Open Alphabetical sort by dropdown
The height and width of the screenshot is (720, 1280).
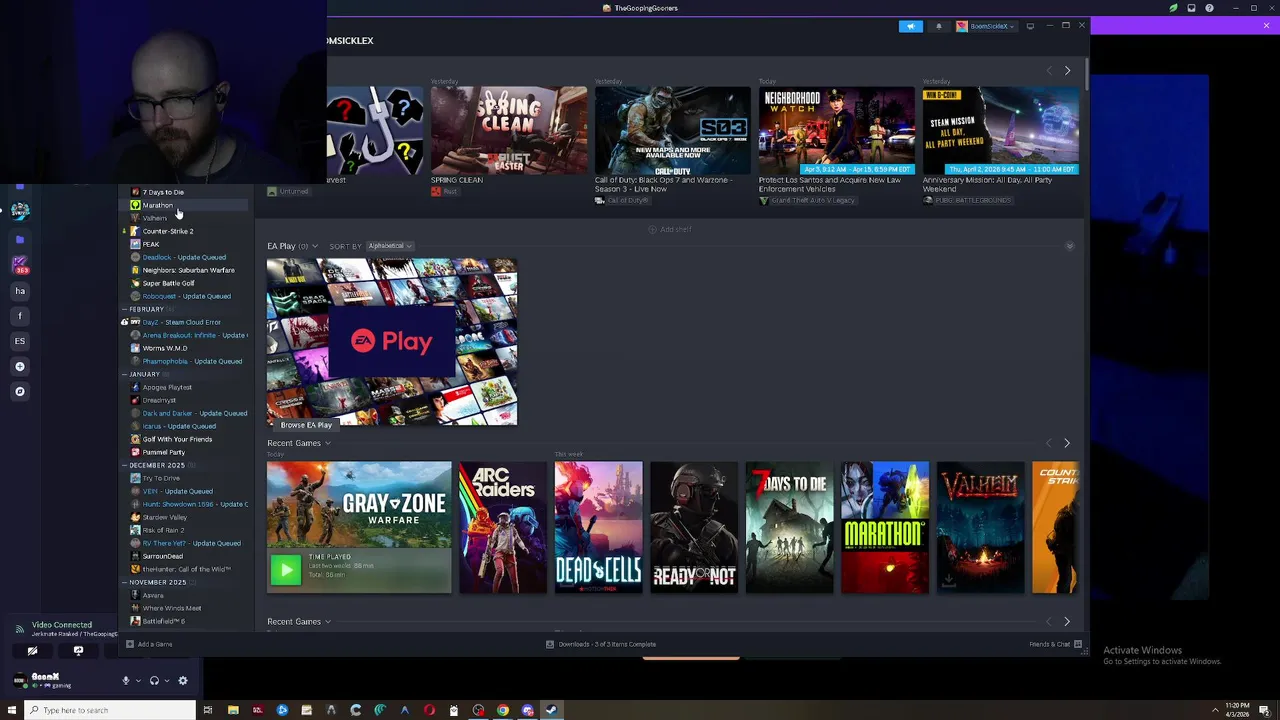point(389,246)
